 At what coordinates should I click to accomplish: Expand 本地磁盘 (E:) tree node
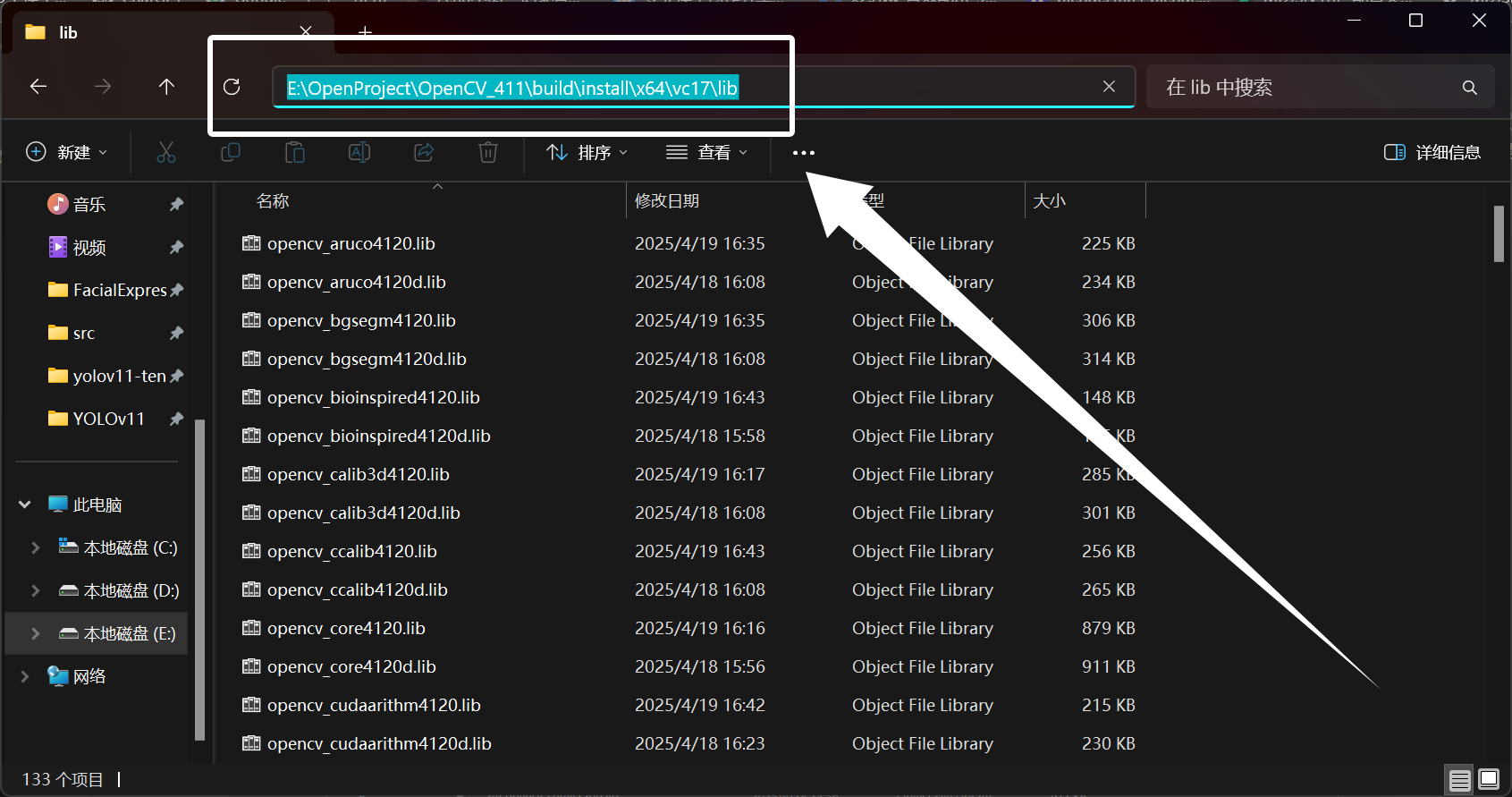coord(36,633)
